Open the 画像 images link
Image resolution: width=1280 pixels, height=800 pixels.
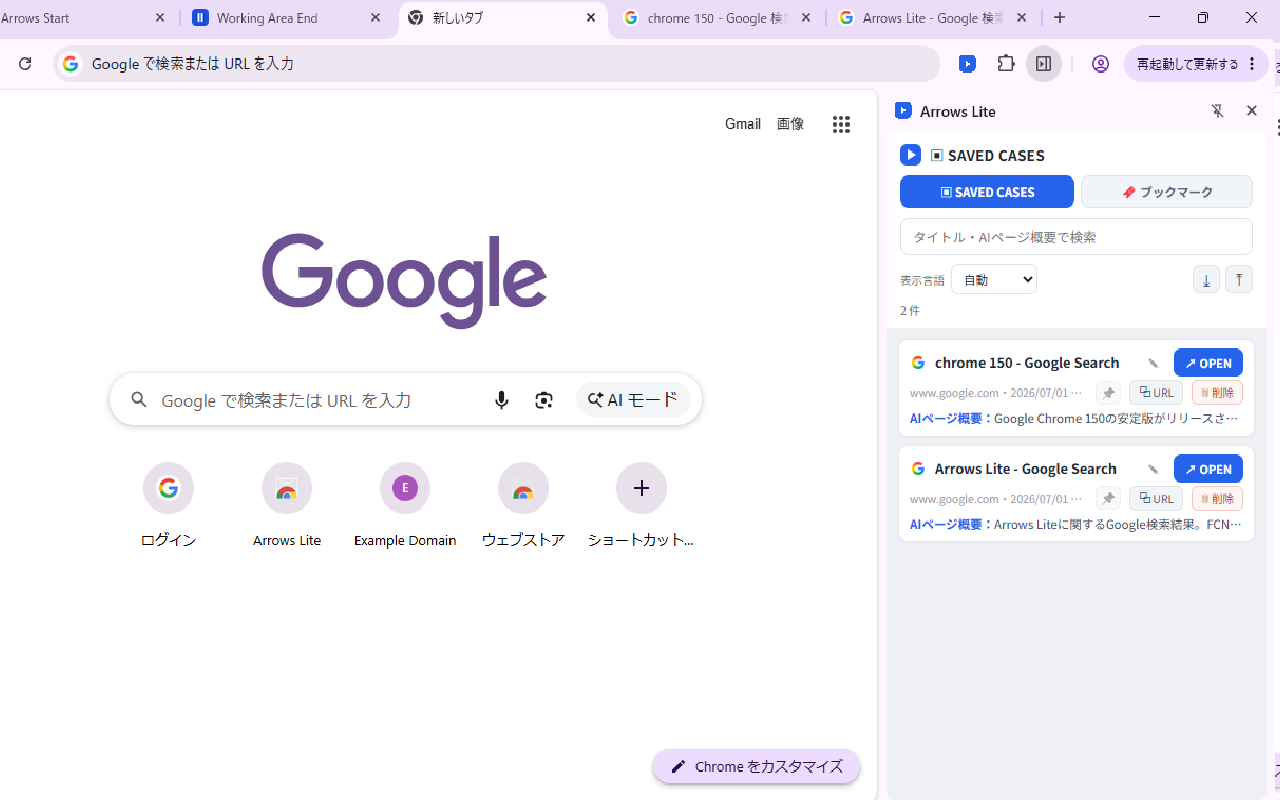[790, 124]
